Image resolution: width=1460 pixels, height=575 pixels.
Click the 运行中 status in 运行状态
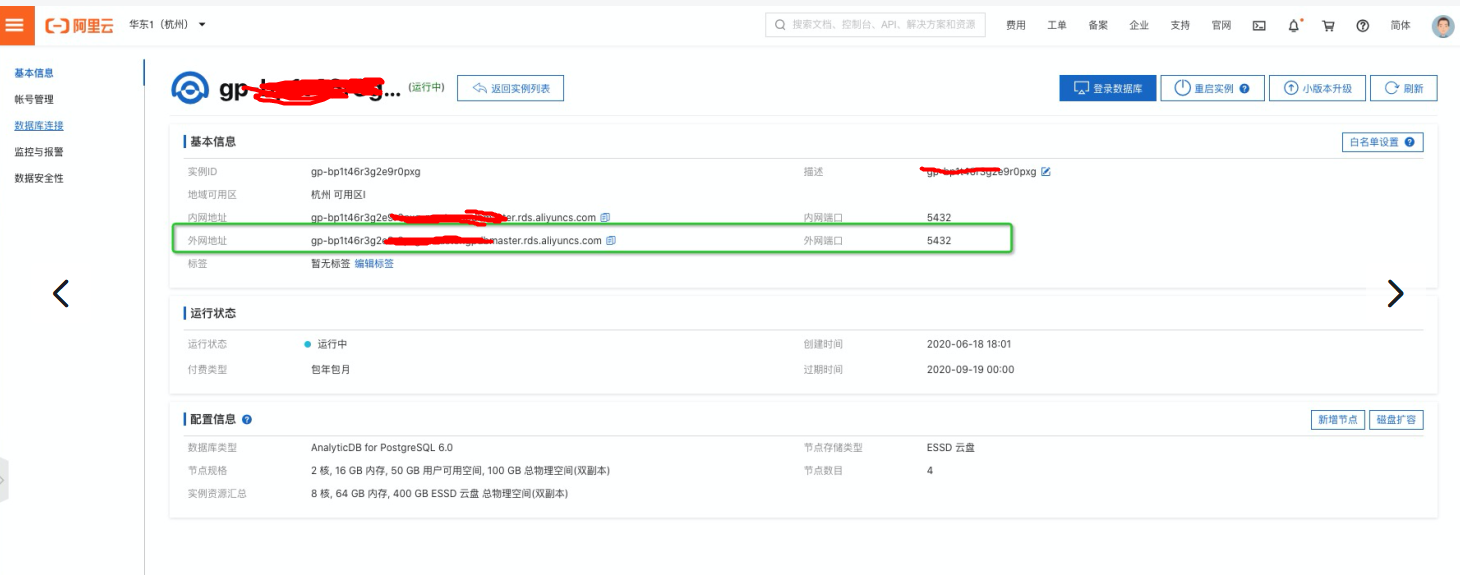click(332, 344)
